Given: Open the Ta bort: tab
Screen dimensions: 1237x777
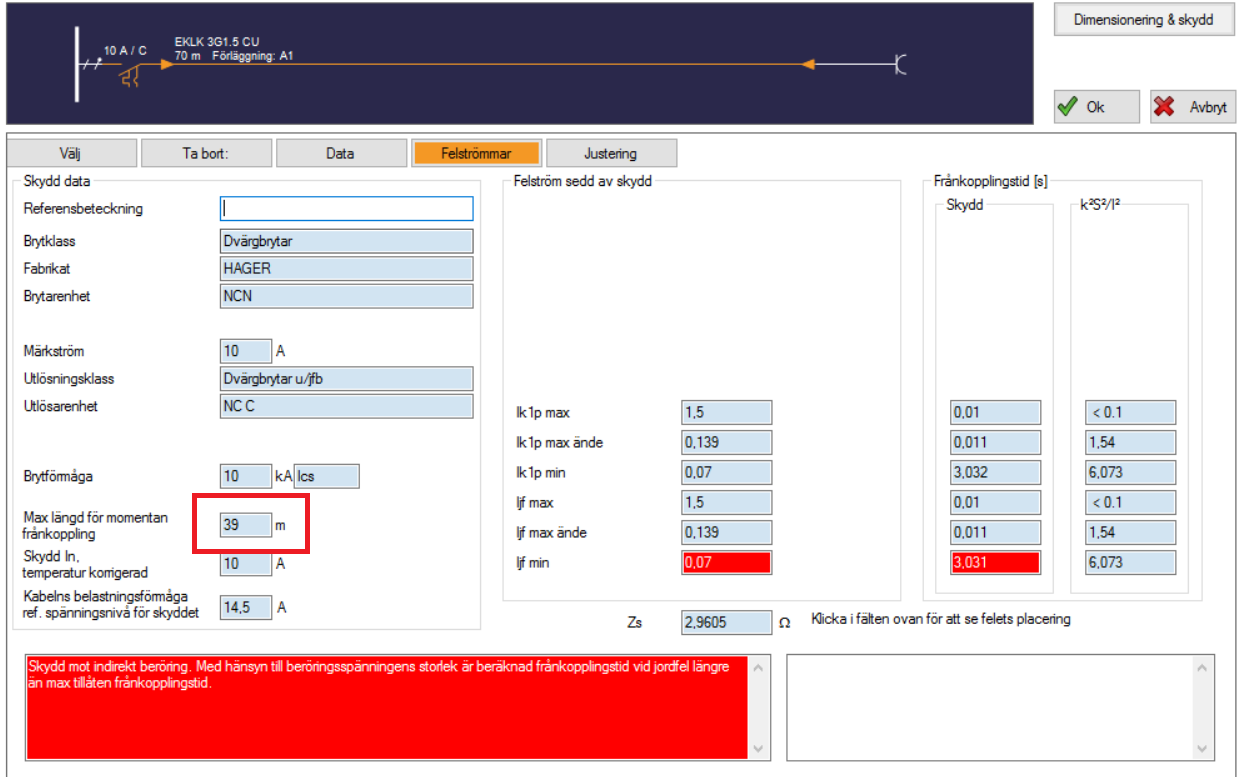Looking at the screenshot, I should [206, 153].
